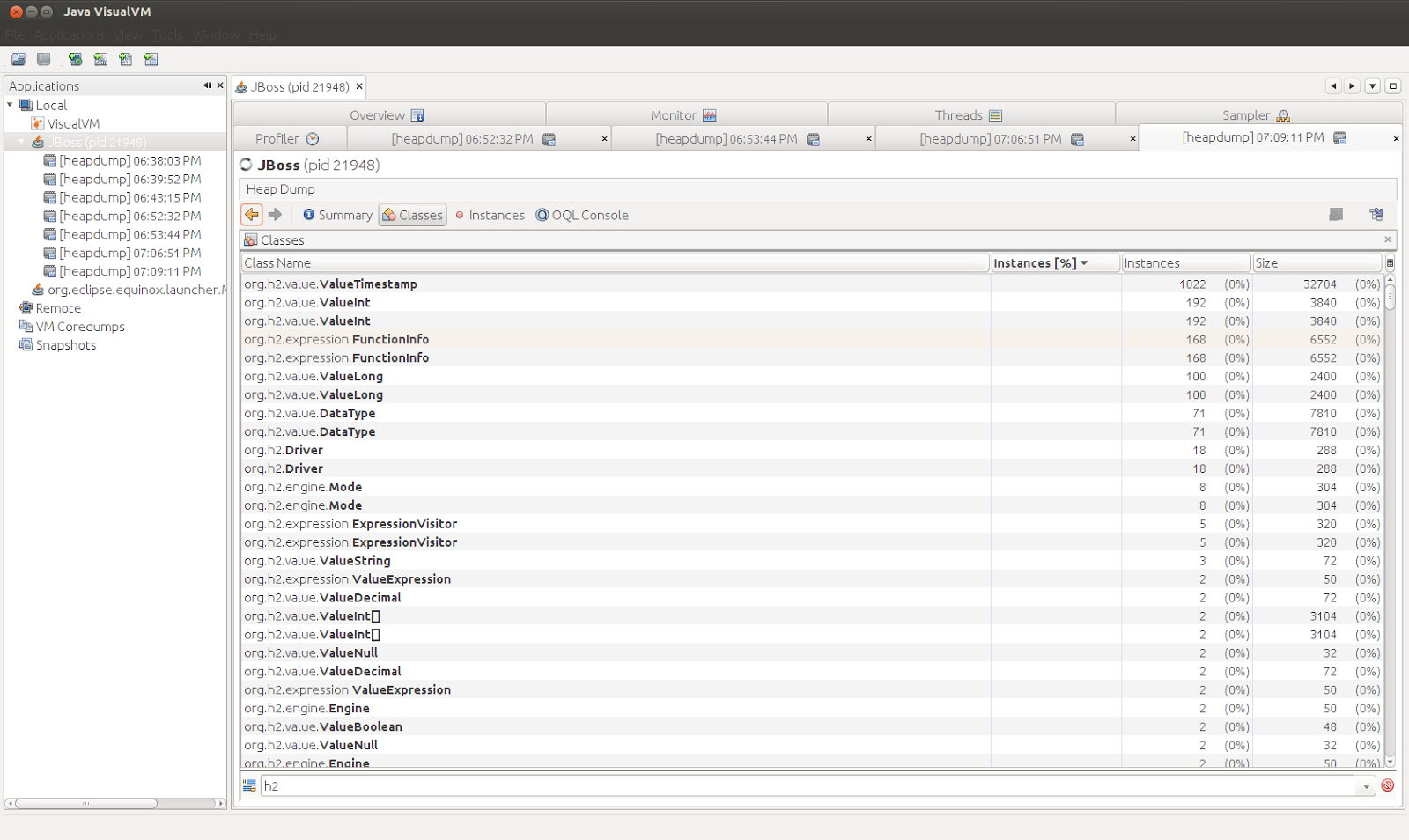Collapse the JBoss (pid 21948) tree node
The image size is (1409, 840).
22,142
